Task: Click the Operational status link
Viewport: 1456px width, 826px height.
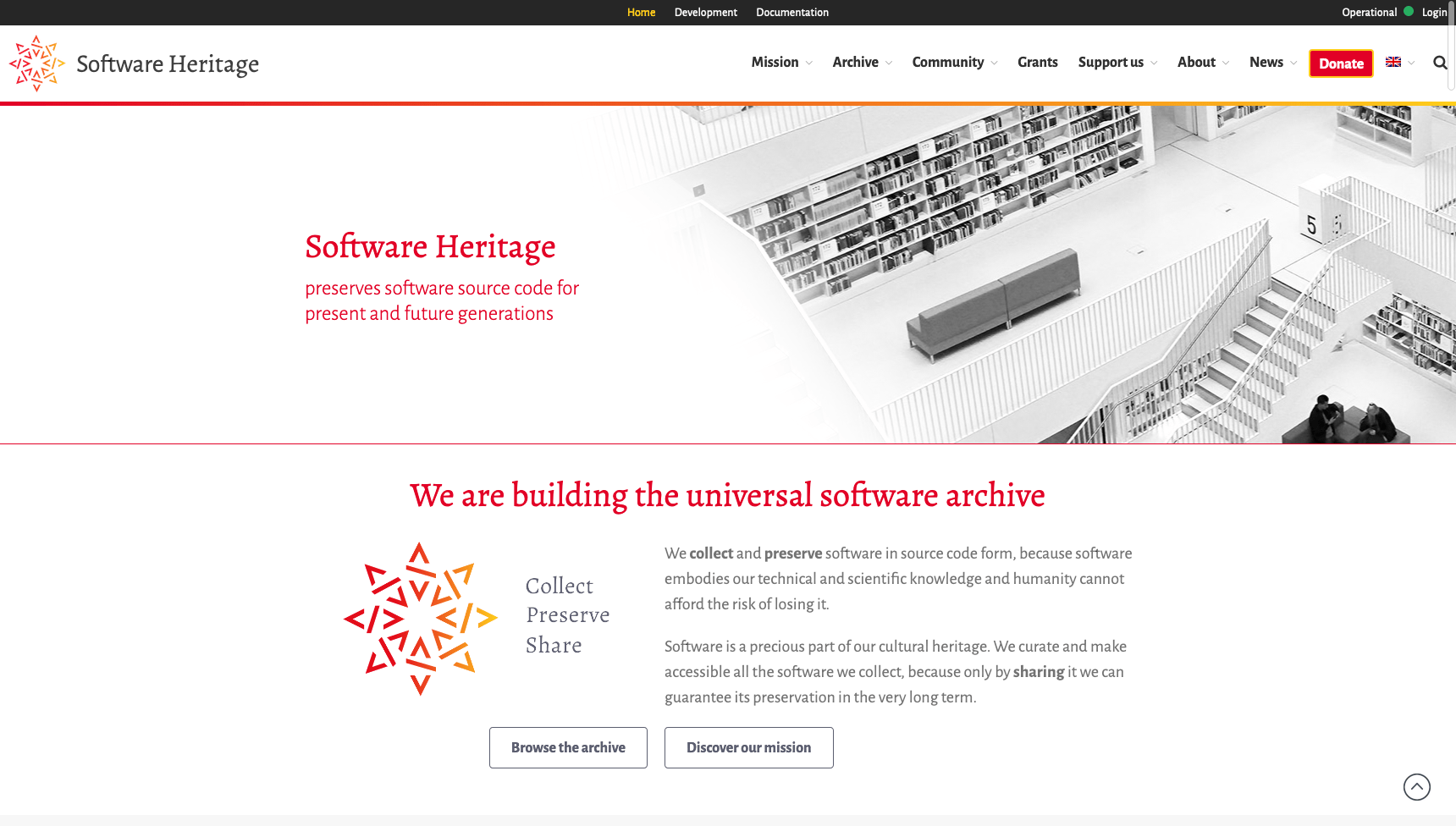Action: (1369, 13)
